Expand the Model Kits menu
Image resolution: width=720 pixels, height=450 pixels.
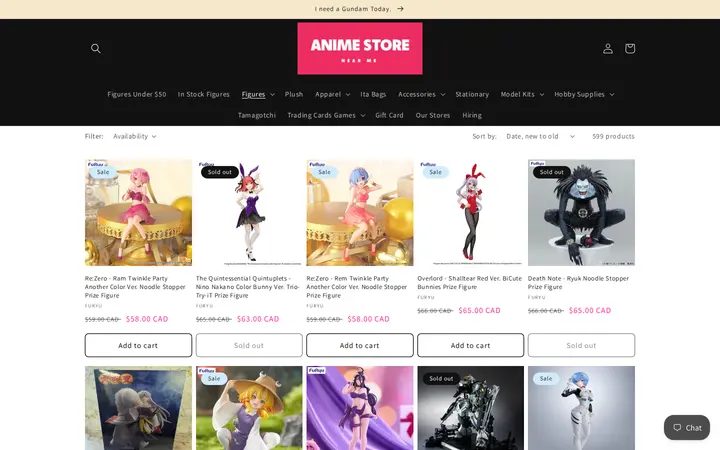pyautogui.click(x=522, y=94)
